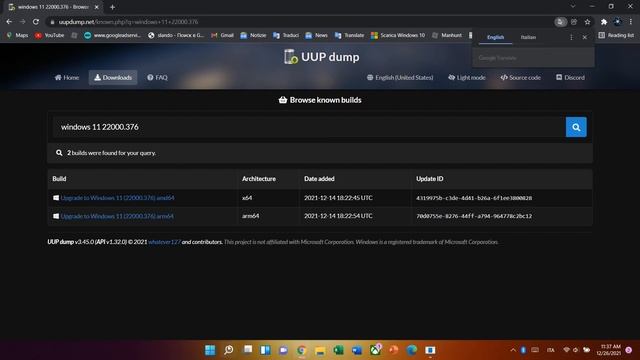Open the Discord link
Image resolution: width=640 pixels, height=360 pixels.
pos(570,78)
